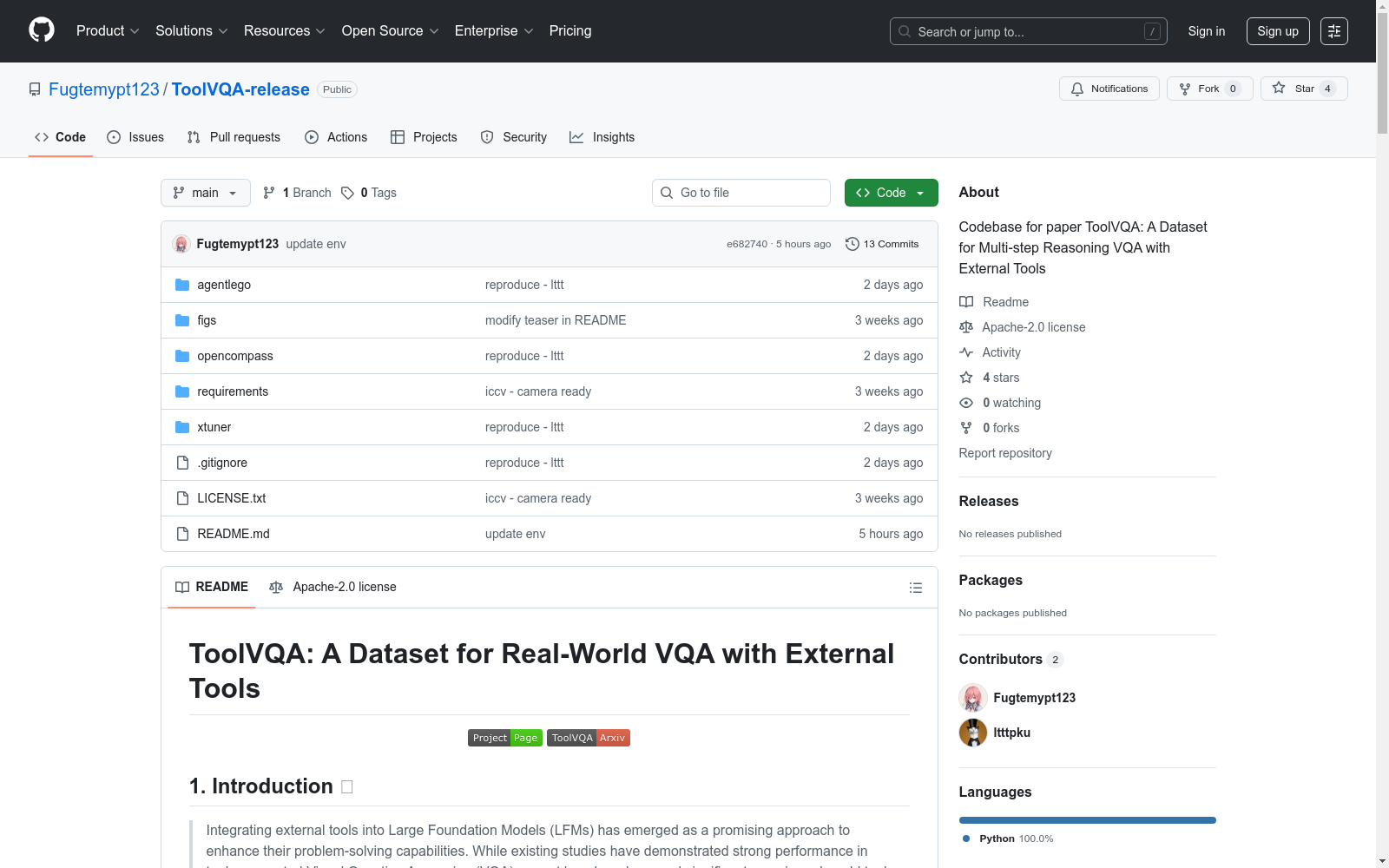The image size is (1389, 868).
Task: Open contributor ltttpku avatar
Action: 973,733
